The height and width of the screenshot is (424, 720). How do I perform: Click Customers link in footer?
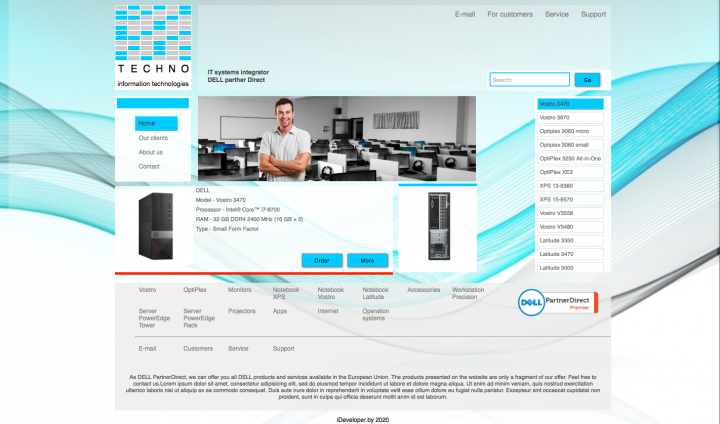[x=198, y=349]
